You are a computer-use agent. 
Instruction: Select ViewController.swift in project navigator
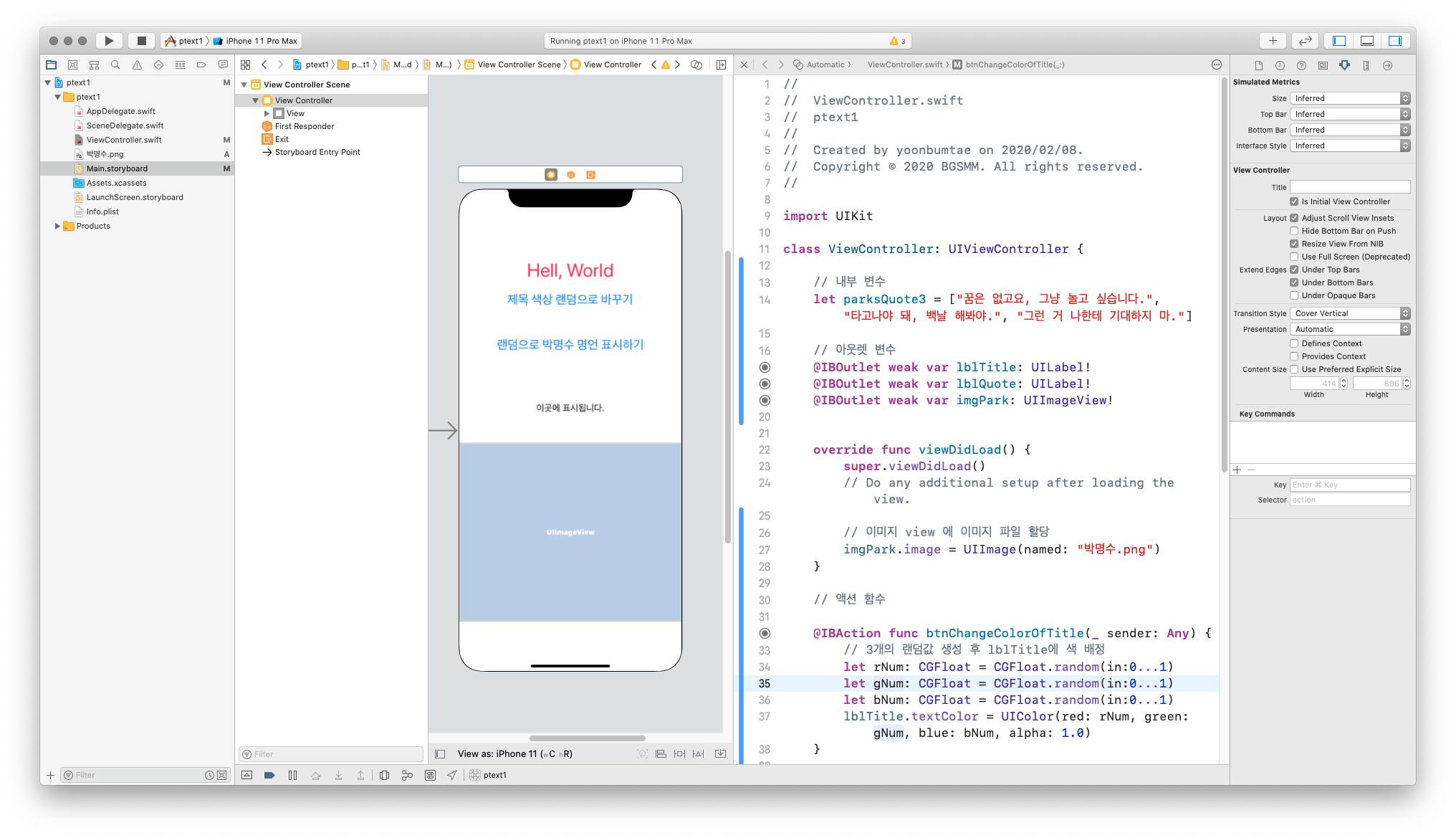[x=124, y=140]
